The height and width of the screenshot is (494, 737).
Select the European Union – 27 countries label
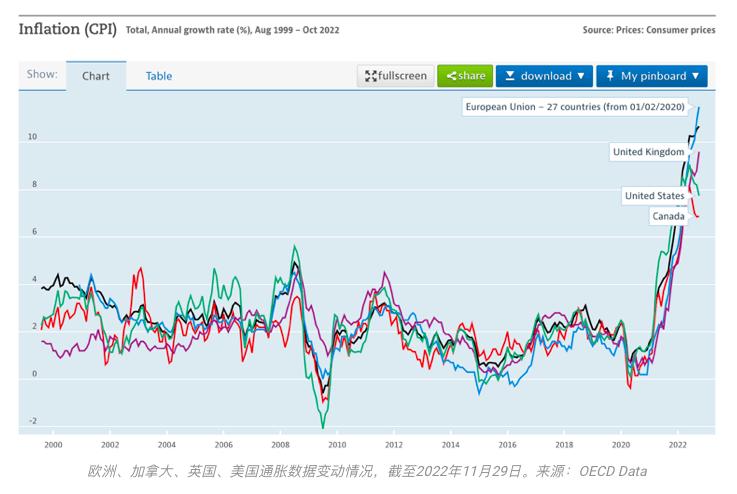[574, 107]
